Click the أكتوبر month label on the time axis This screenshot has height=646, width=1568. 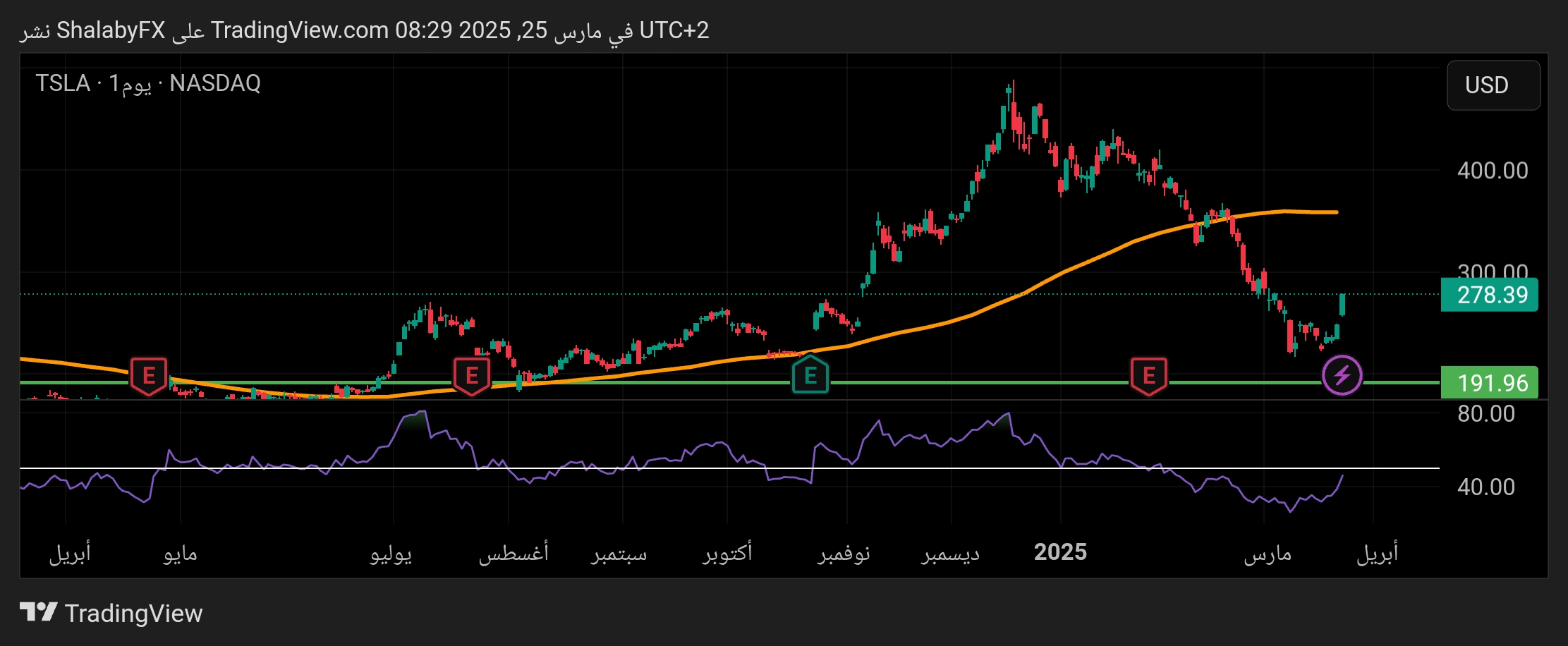(x=727, y=552)
